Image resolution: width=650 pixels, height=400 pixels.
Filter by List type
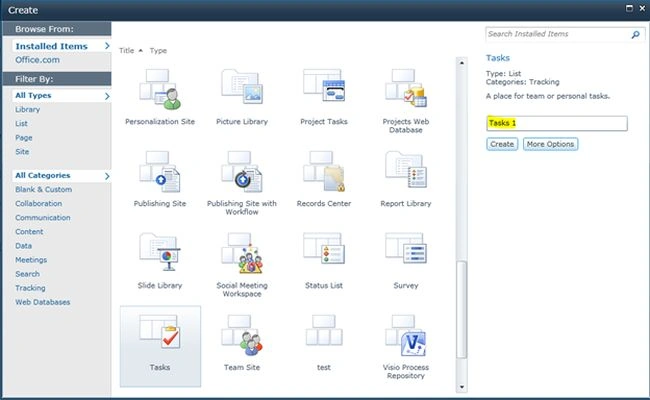pyautogui.click(x=21, y=124)
